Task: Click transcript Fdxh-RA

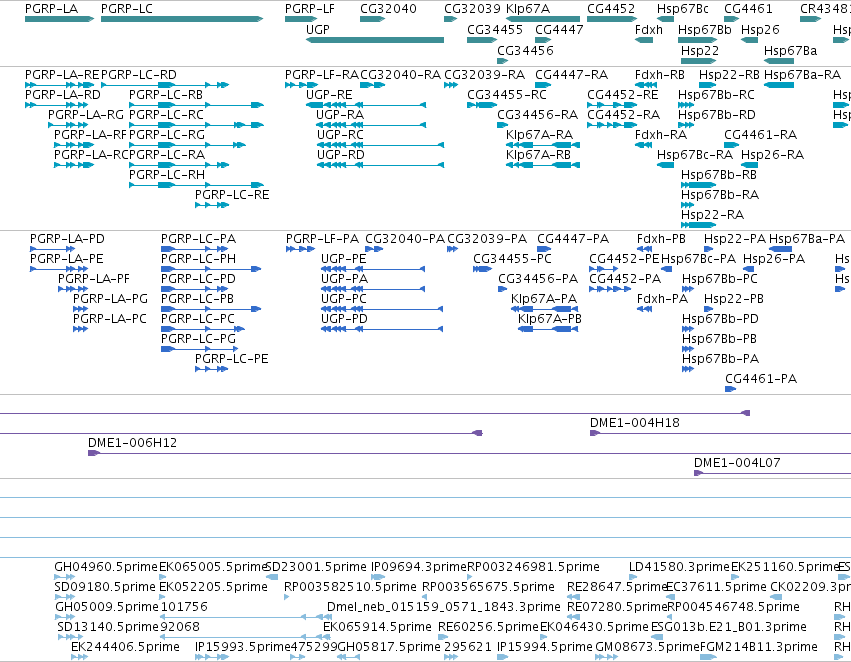Action: pos(644,145)
